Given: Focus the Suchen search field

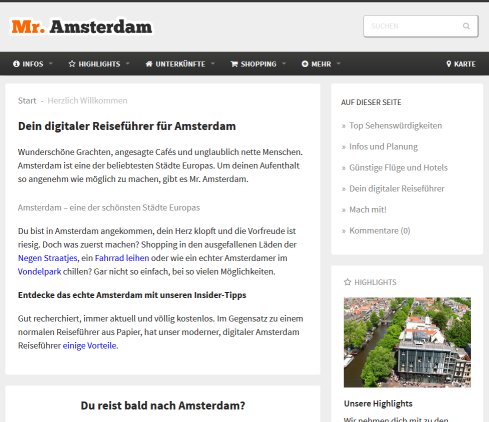Looking at the screenshot, I should [x=421, y=26].
